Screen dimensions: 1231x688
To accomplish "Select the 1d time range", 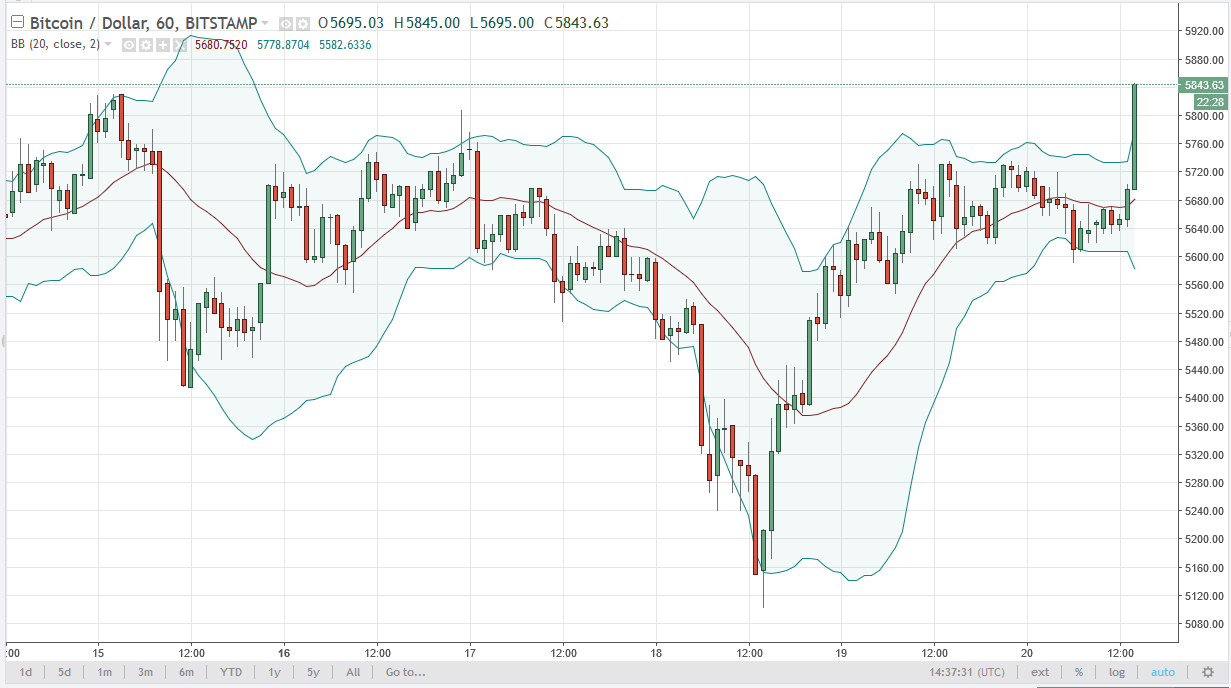I will pos(26,672).
